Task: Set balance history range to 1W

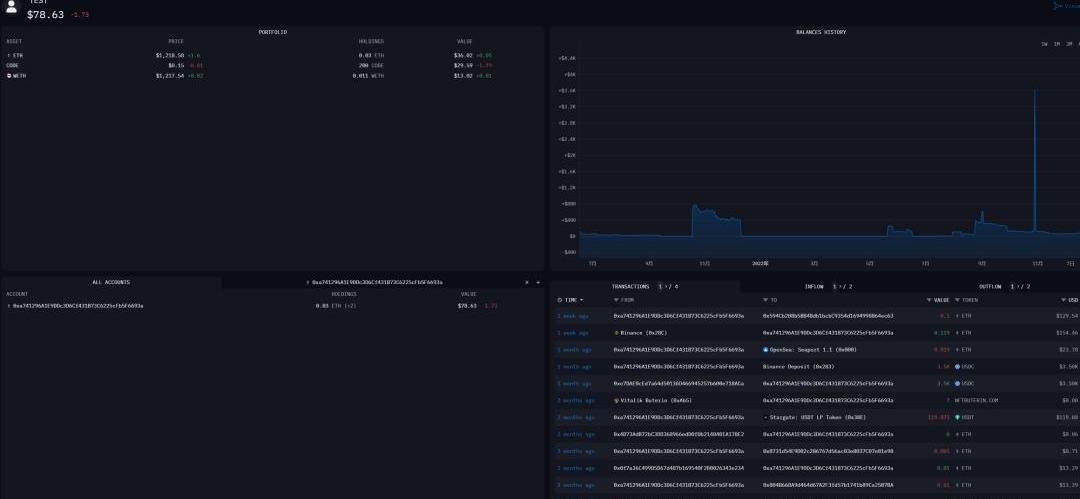Action: [1044, 44]
